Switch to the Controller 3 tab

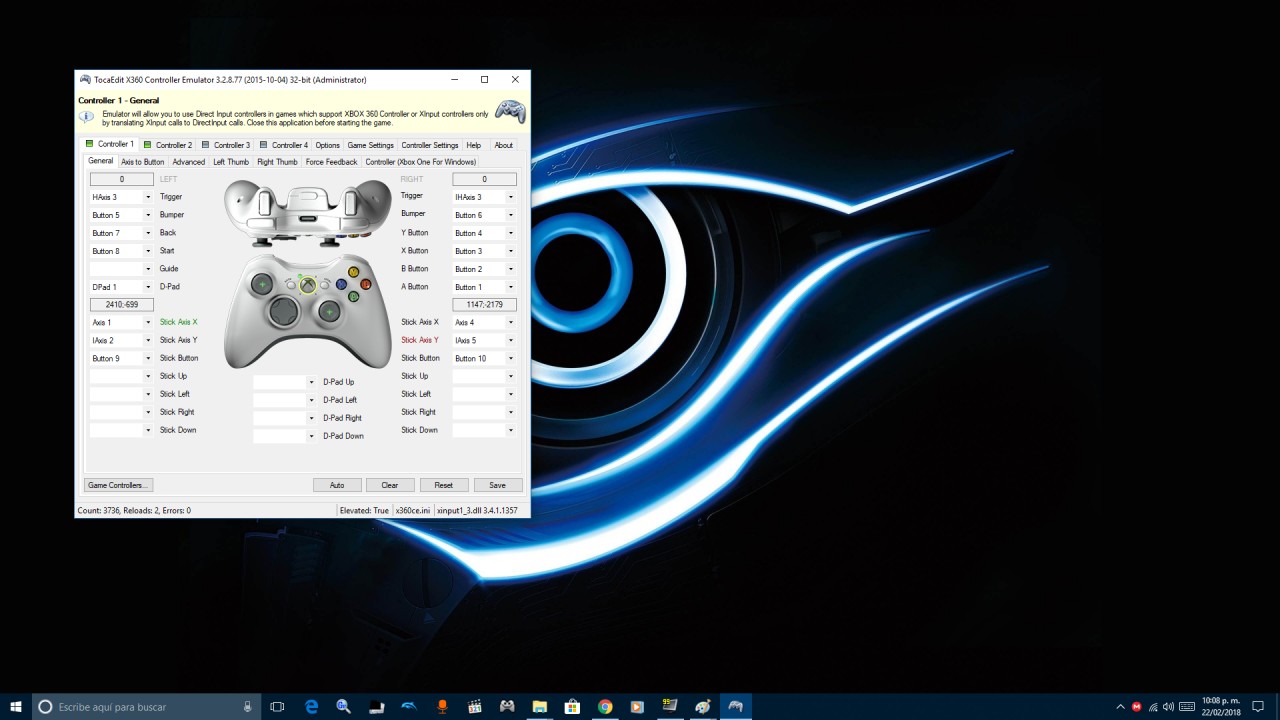click(226, 145)
